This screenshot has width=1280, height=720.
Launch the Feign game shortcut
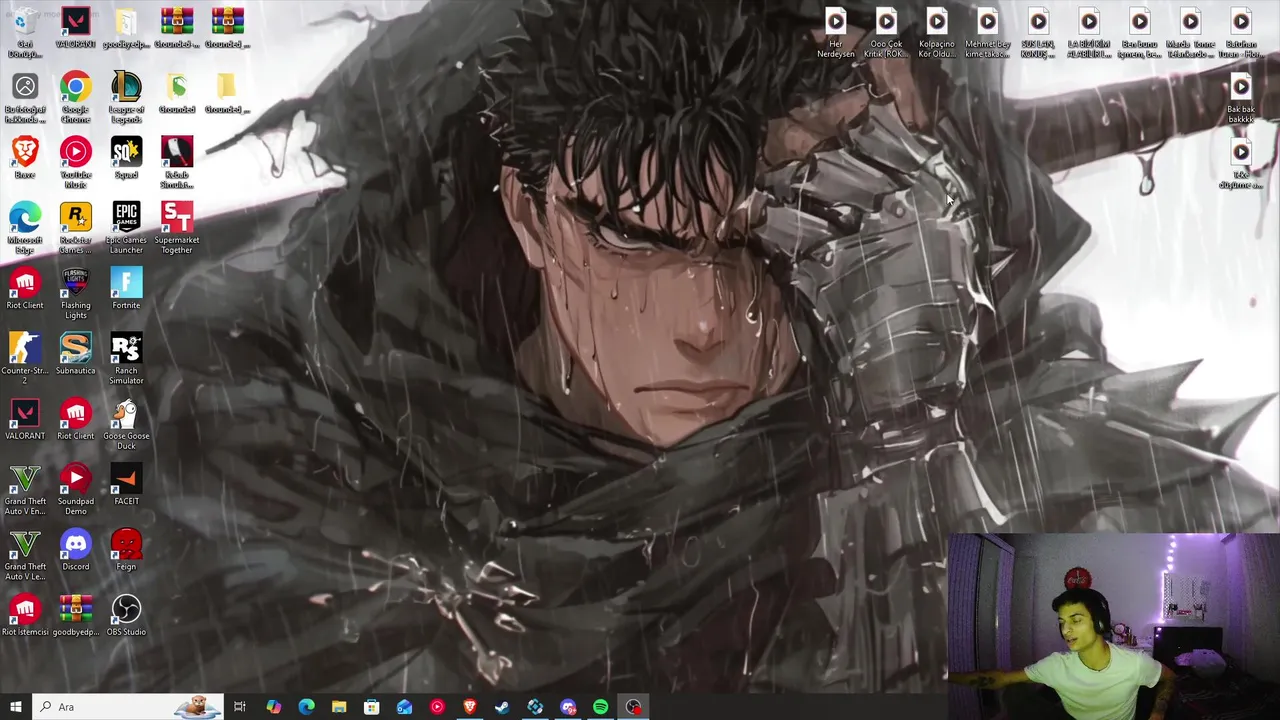tap(126, 550)
